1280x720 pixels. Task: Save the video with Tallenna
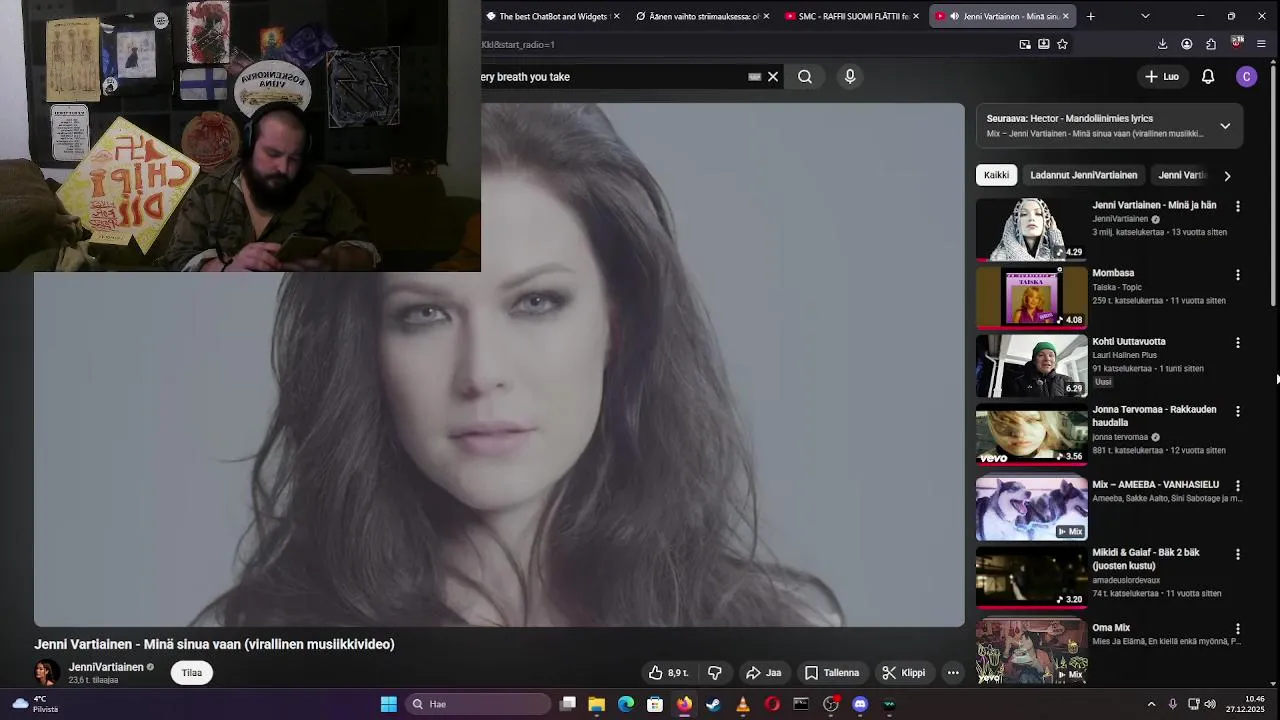pos(832,673)
